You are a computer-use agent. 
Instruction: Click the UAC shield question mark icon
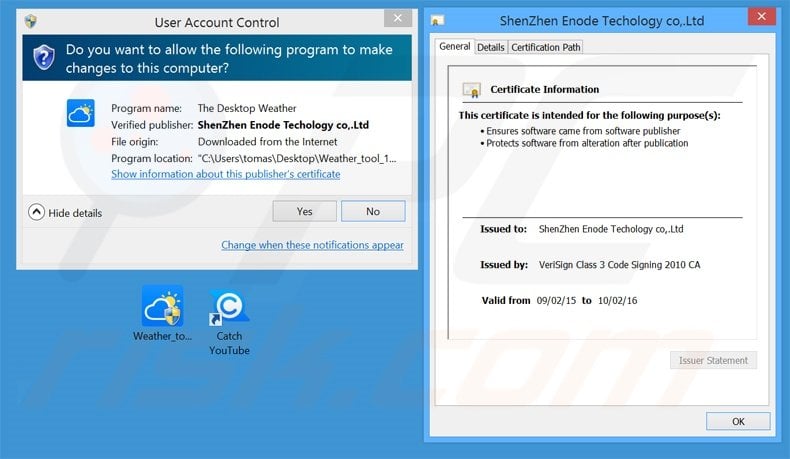tap(44, 57)
